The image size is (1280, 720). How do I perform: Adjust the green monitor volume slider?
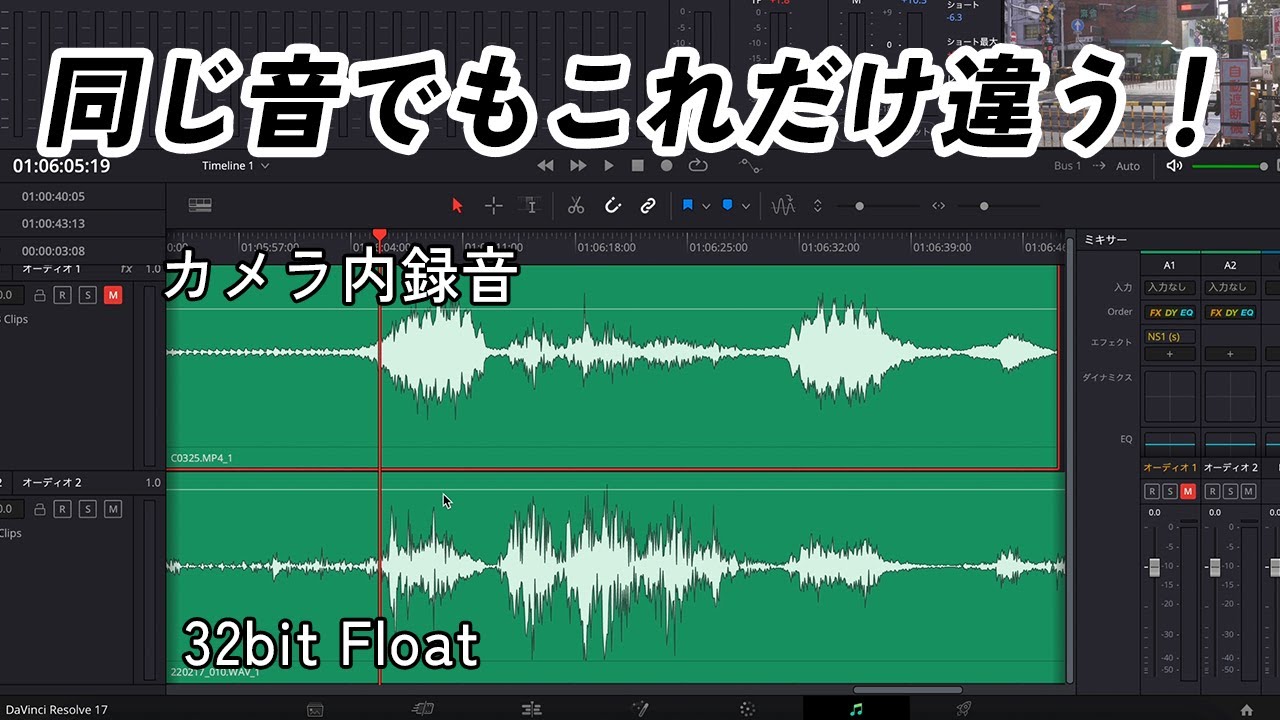pyautogui.click(x=1229, y=166)
